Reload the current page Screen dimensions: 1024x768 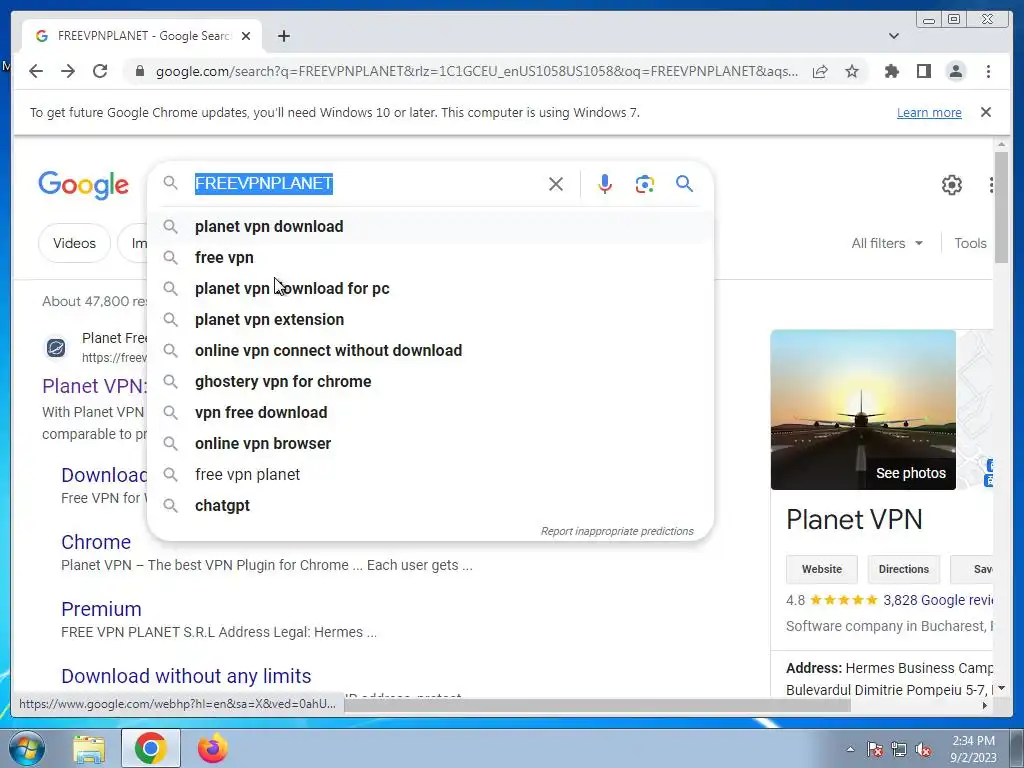pos(100,71)
